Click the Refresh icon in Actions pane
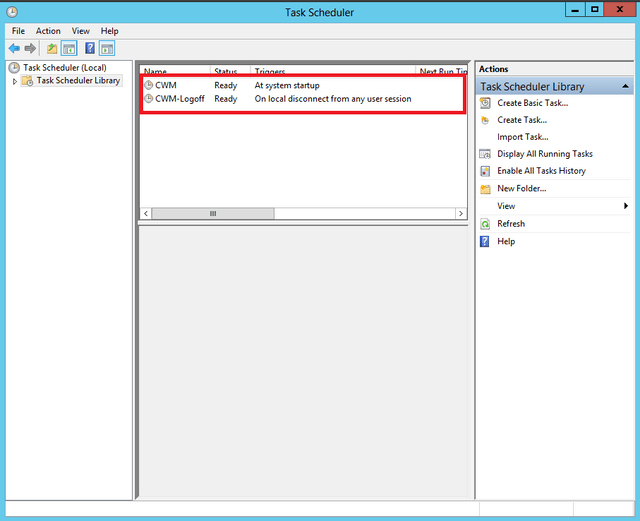 (485, 224)
